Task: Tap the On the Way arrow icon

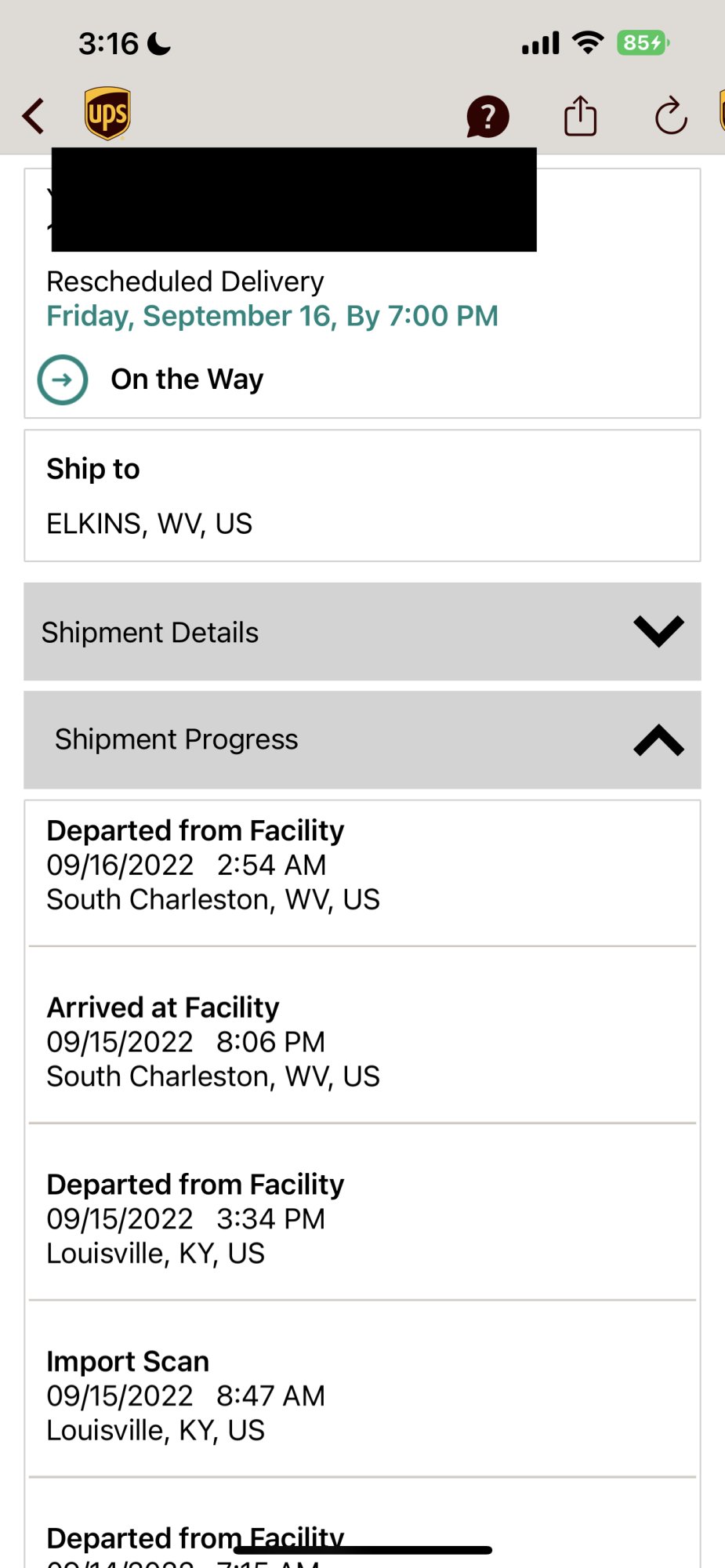Action: tap(63, 380)
